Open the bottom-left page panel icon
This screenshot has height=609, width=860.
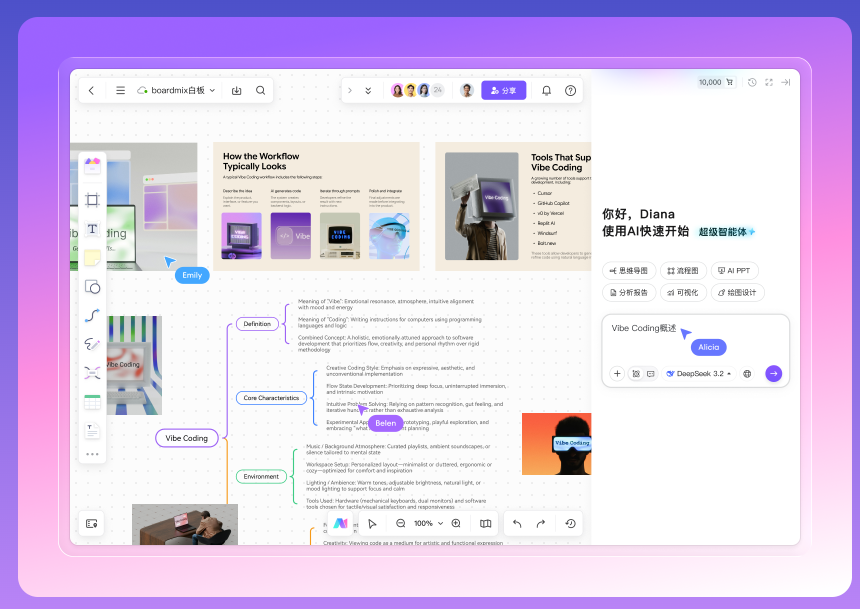pyautogui.click(x=92, y=523)
